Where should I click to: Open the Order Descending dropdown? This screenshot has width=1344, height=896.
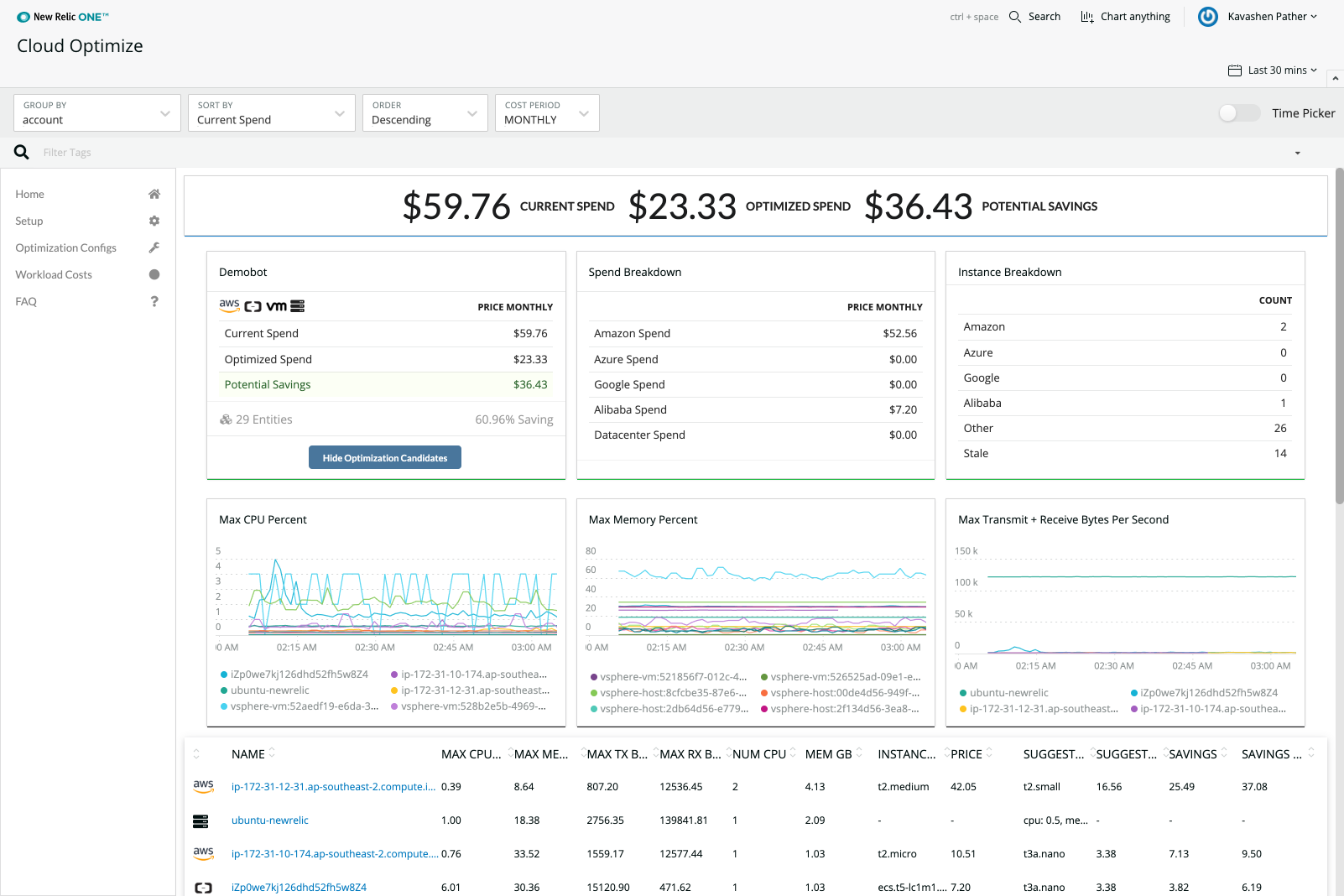click(x=425, y=112)
